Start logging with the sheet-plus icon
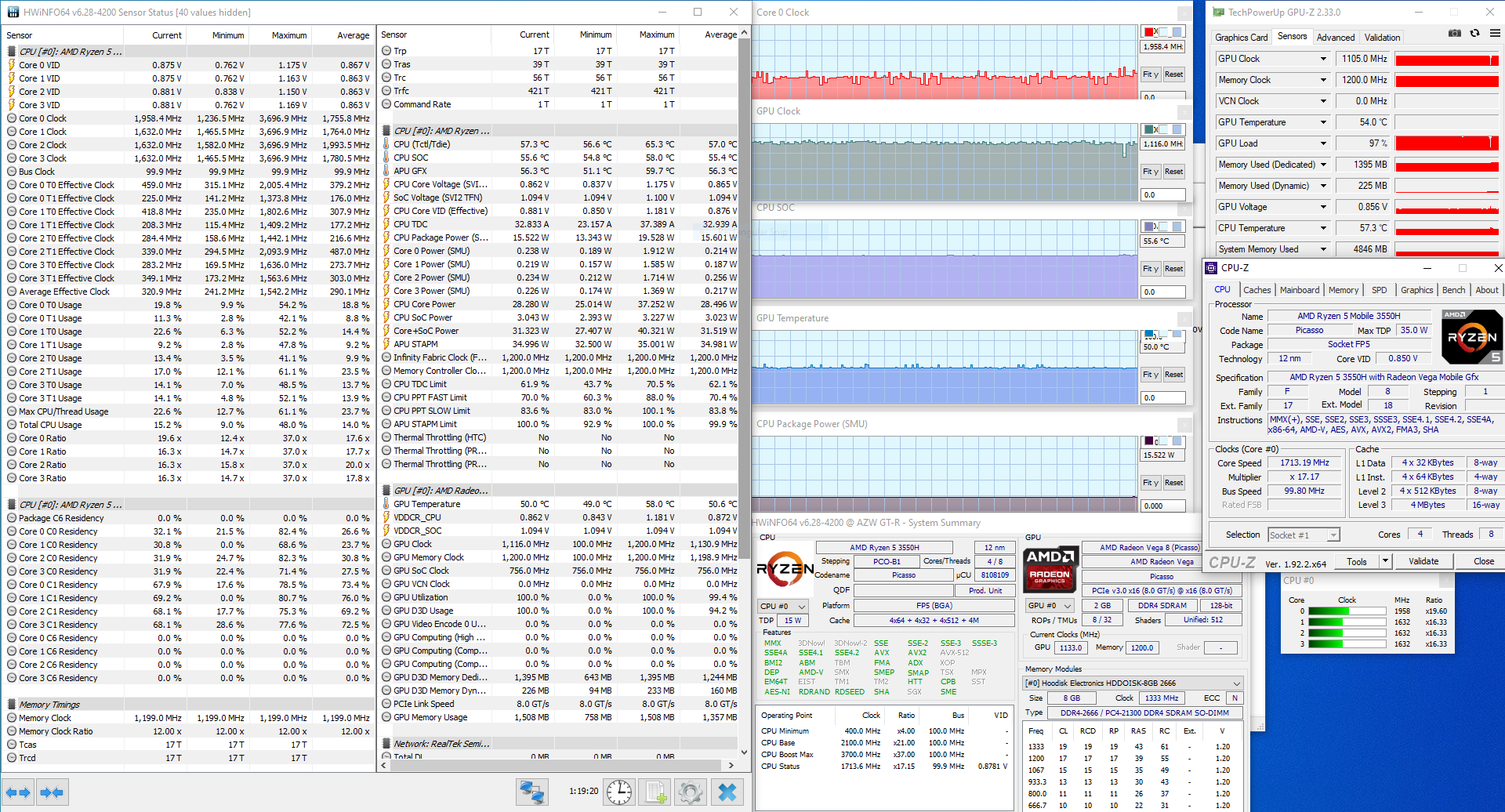Image resolution: width=1505 pixels, height=812 pixels. [655, 792]
